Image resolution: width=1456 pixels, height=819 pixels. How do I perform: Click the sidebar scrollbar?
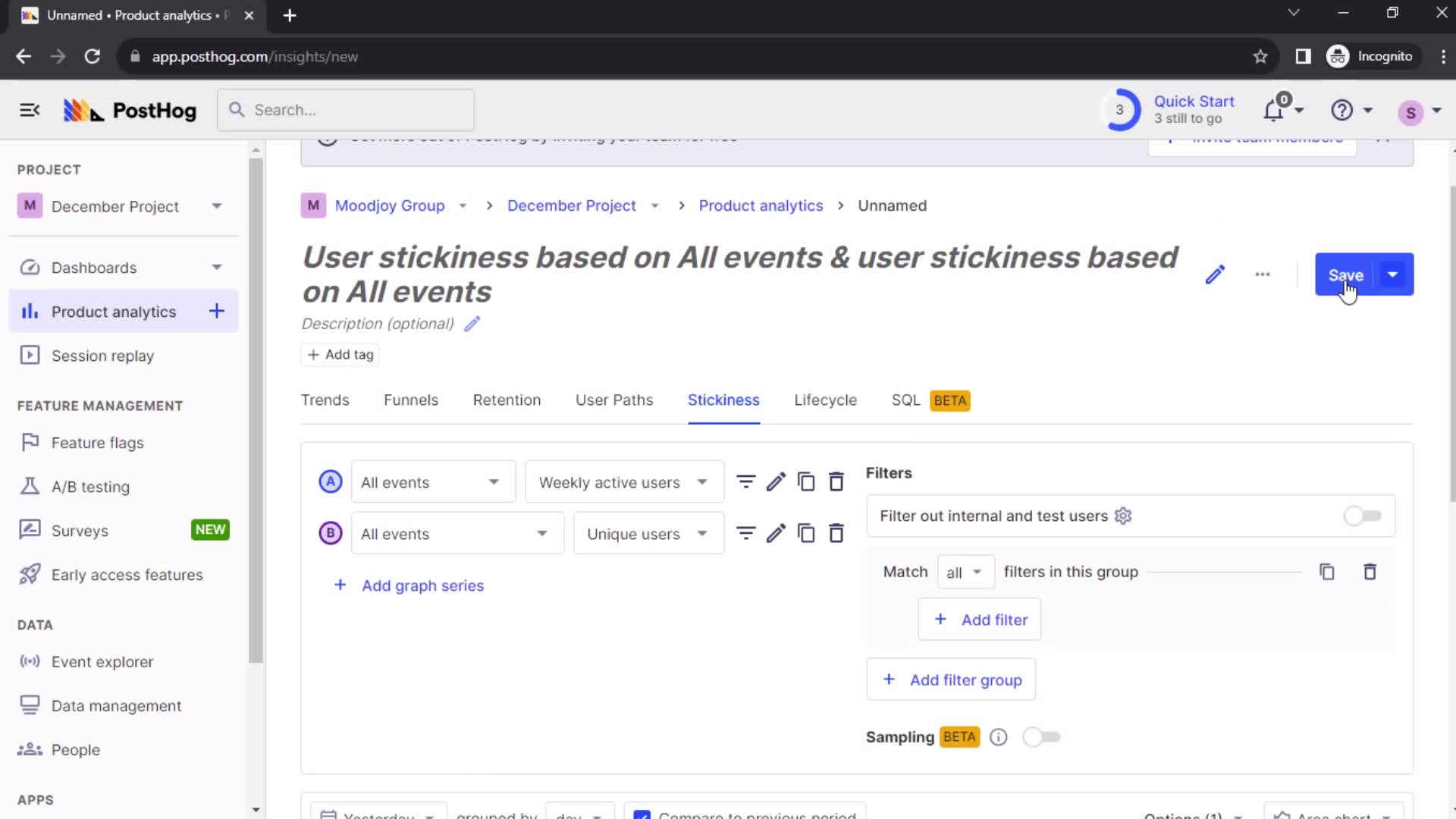pyautogui.click(x=256, y=409)
